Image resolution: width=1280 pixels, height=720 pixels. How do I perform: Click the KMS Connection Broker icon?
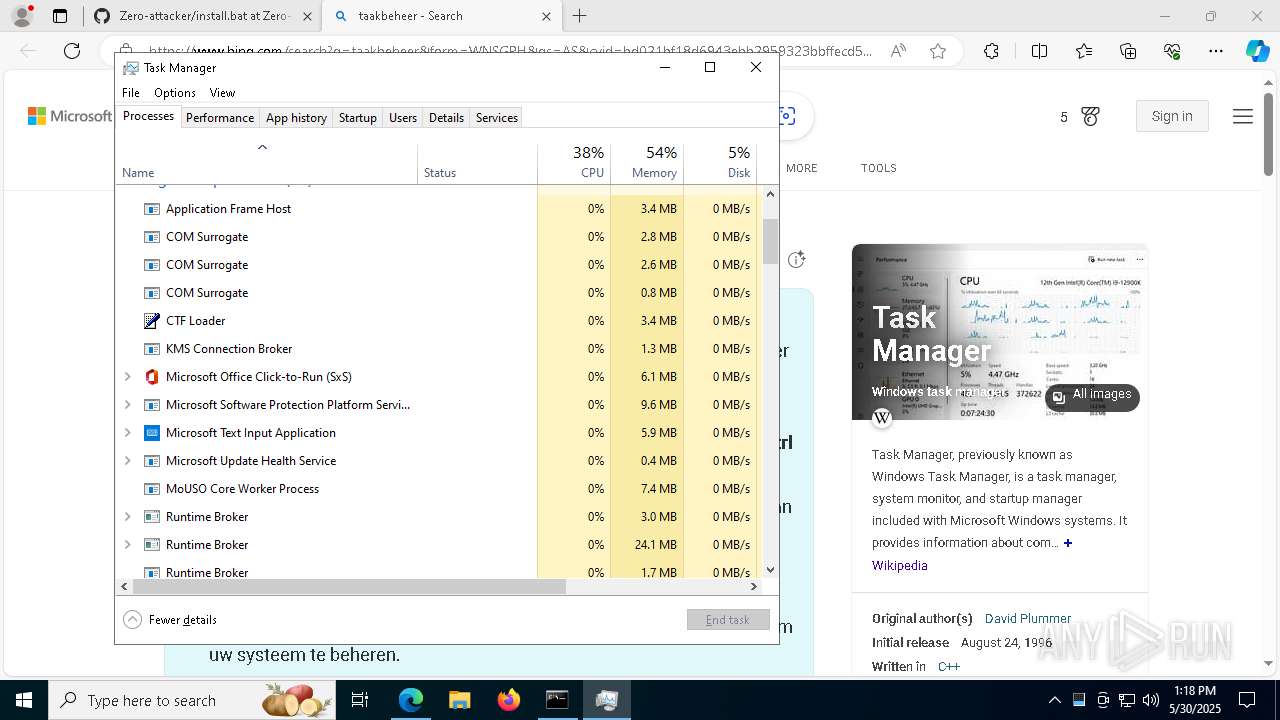152,349
